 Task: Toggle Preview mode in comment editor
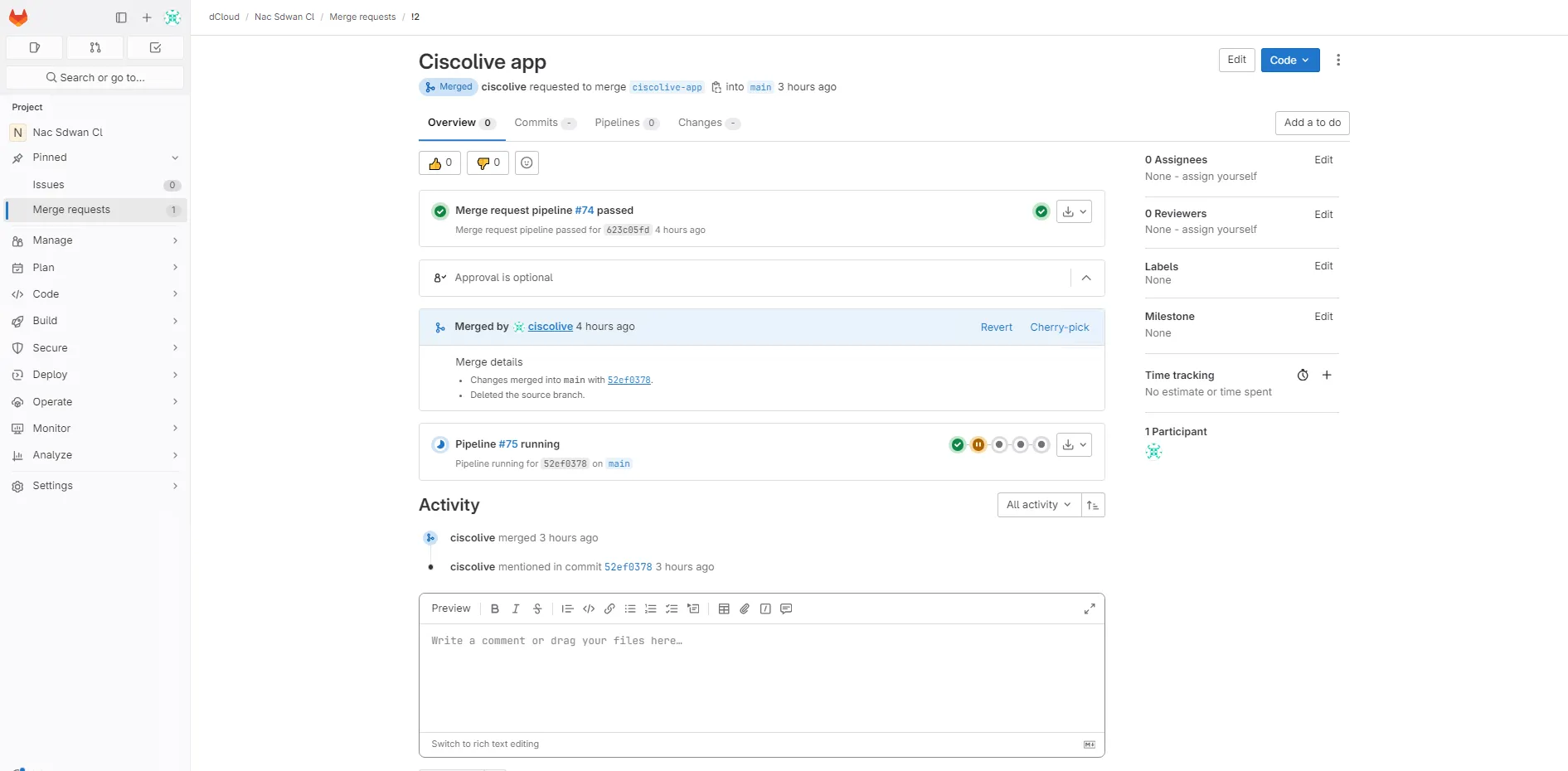click(451, 609)
